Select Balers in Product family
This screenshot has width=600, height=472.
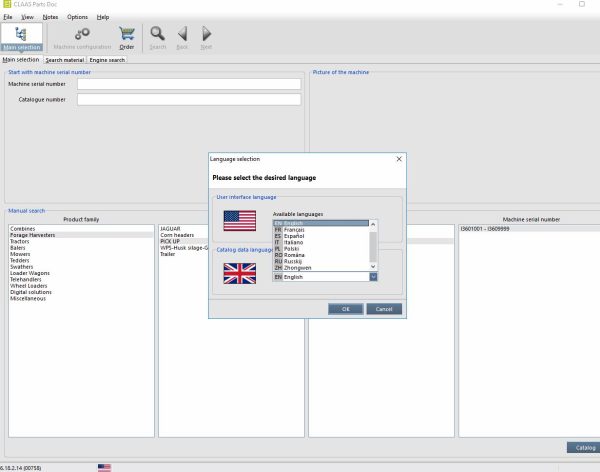tap(81, 248)
